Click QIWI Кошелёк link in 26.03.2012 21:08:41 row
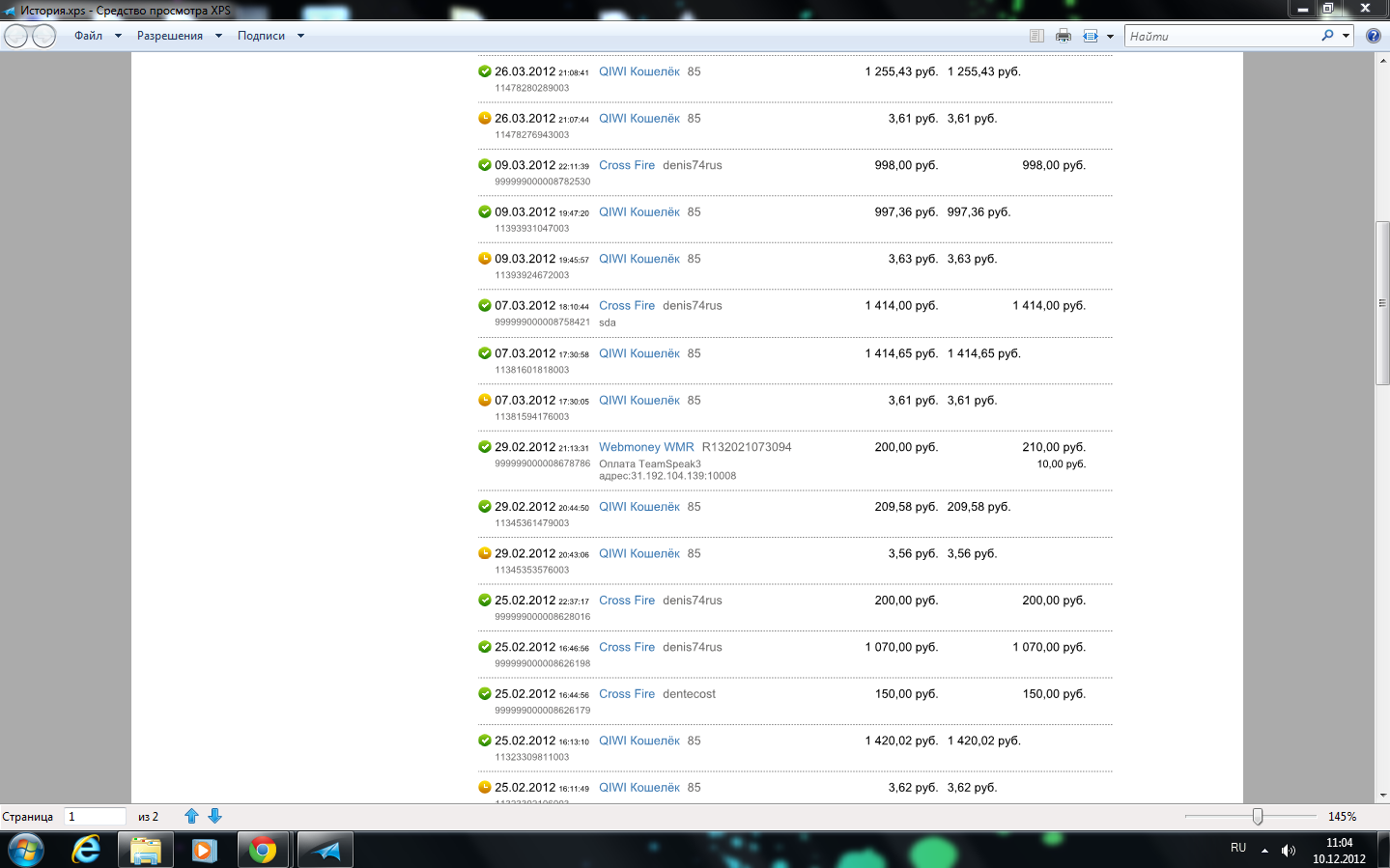Viewport: 1390px width, 868px height. [639, 71]
